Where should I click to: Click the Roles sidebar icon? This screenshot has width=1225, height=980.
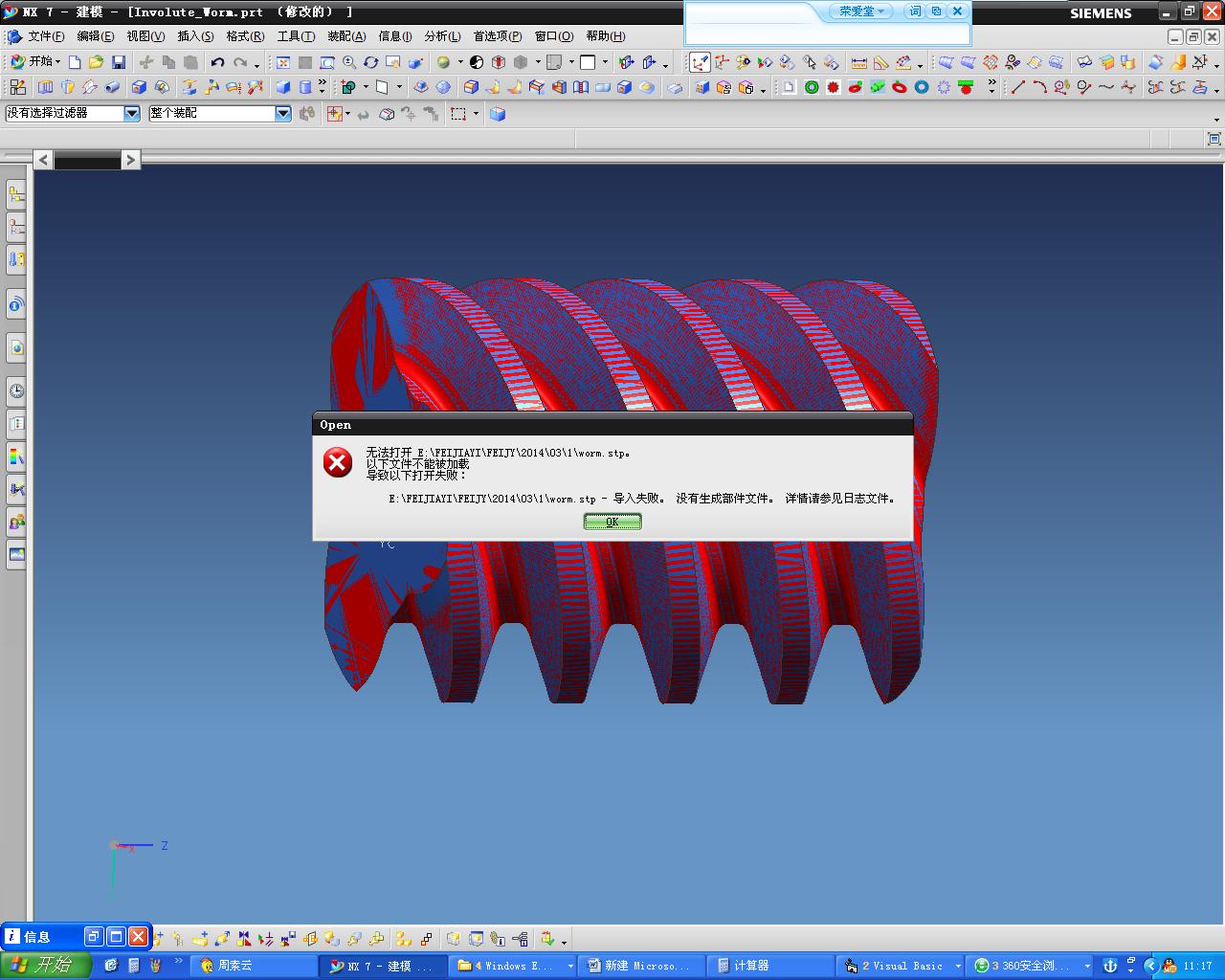coord(16,522)
